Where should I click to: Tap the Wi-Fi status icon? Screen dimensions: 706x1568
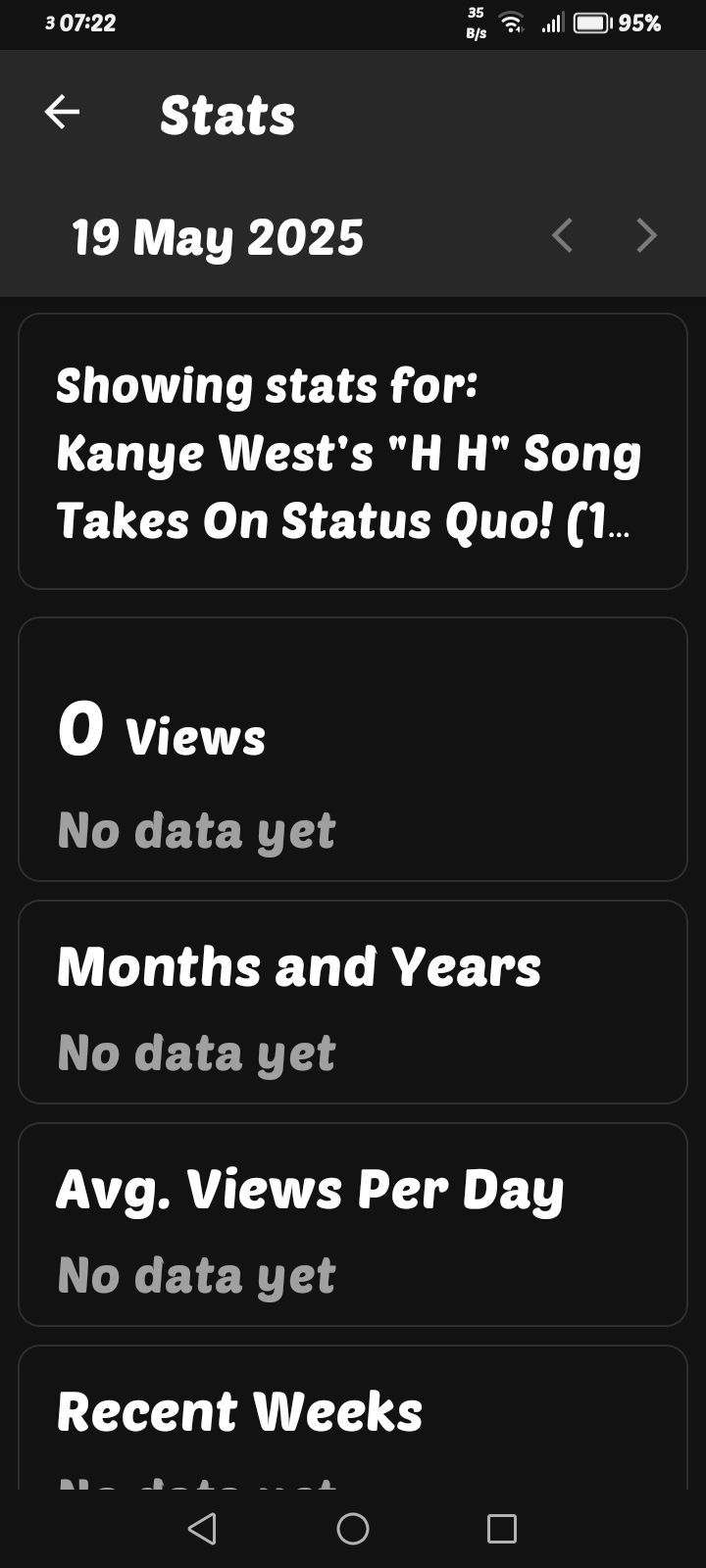coord(511,24)
